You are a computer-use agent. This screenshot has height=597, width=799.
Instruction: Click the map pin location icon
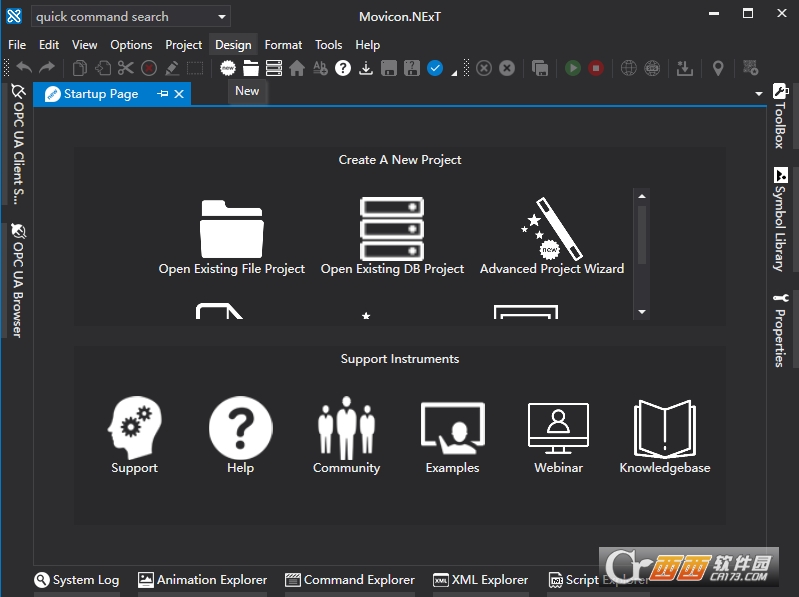[x=718, y=68]
